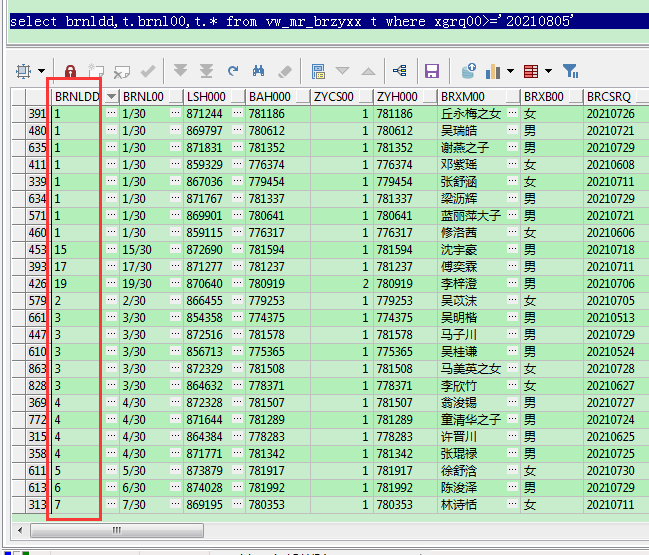649x555 pixels.
Task: Click the grid select-all icon in toolbar
Action: pyautogui.click(x=24, y=71)
